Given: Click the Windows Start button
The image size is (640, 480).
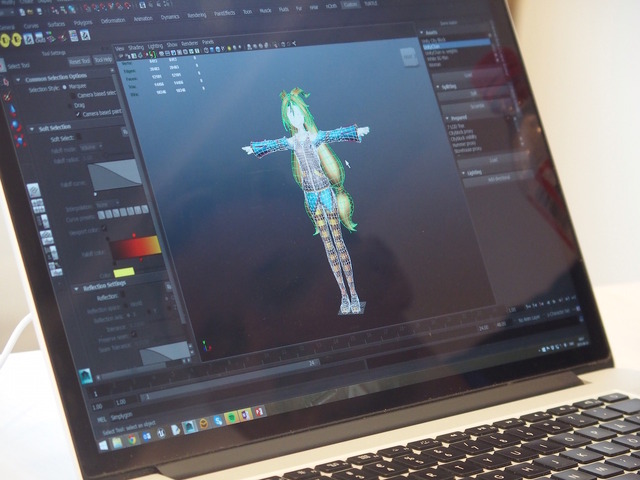Looking at the screenshot, I should (104, 445).
